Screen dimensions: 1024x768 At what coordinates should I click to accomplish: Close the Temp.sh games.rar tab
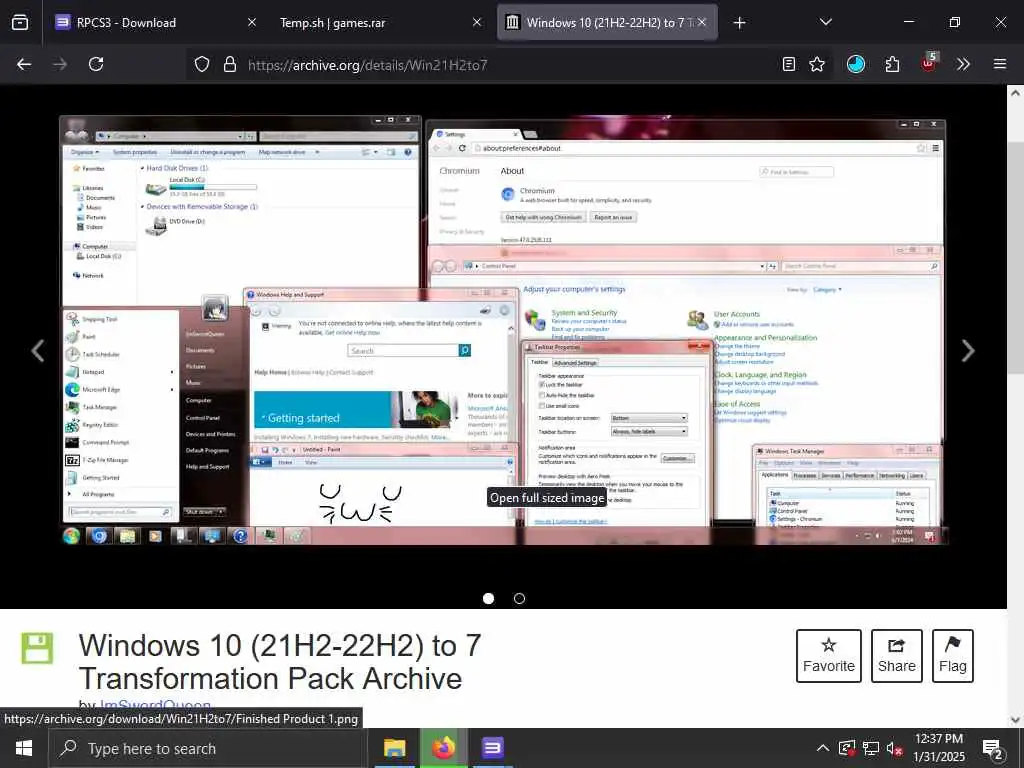coord(477,22)
